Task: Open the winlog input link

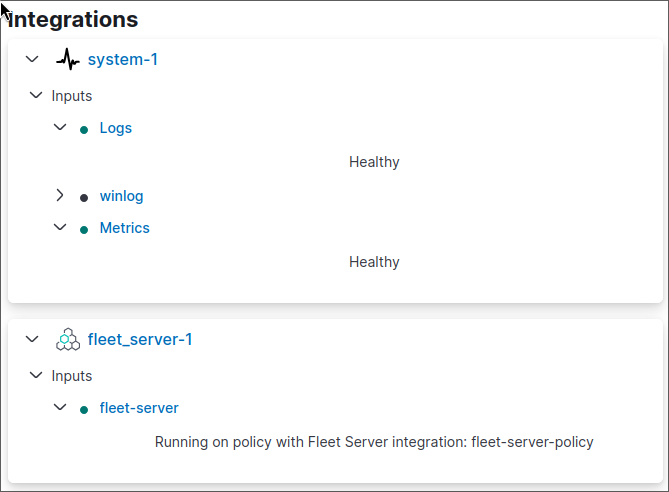Action: click(x=122, y=196)
